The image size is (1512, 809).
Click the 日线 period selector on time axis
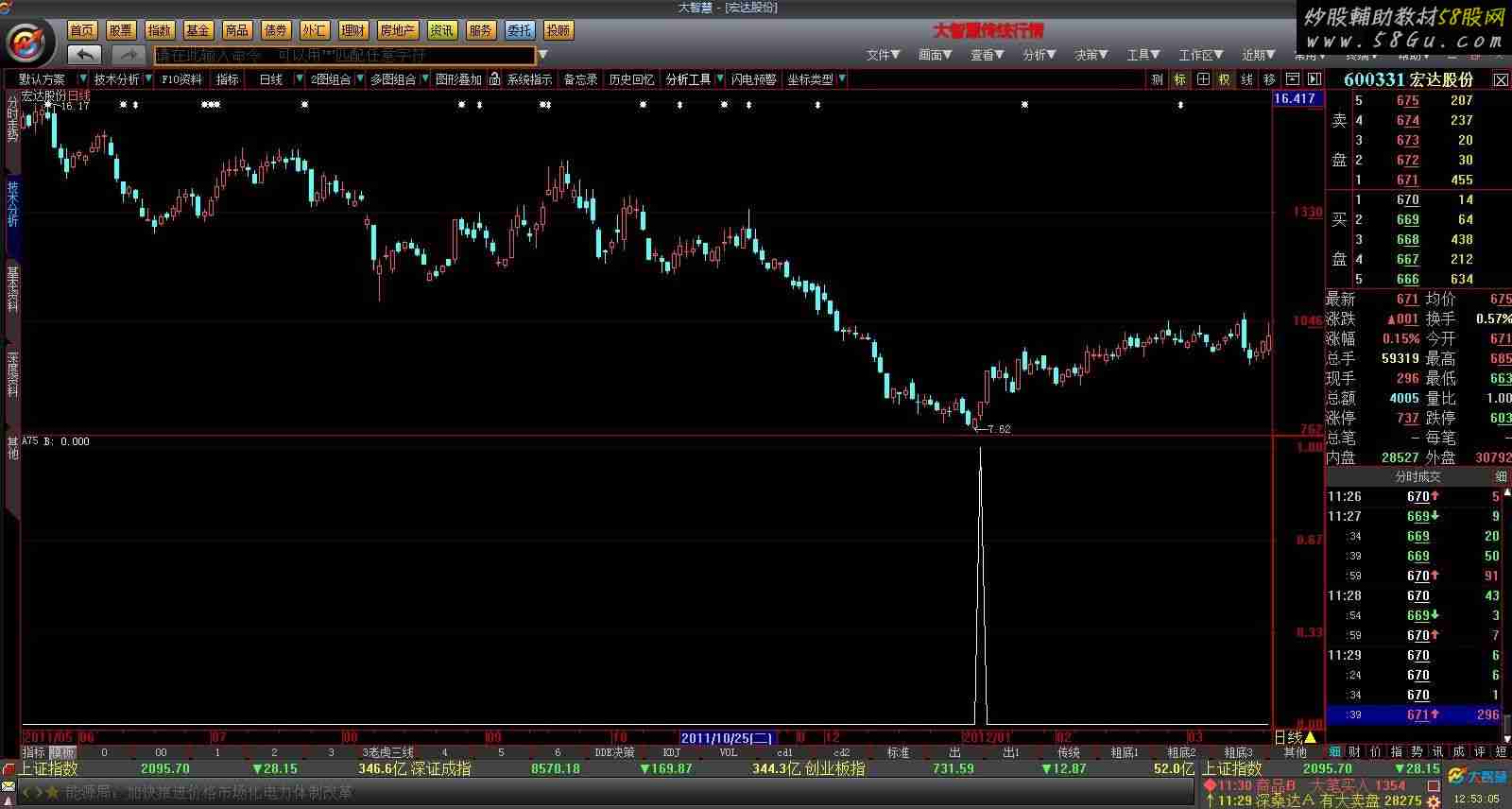click(1296, 737)
